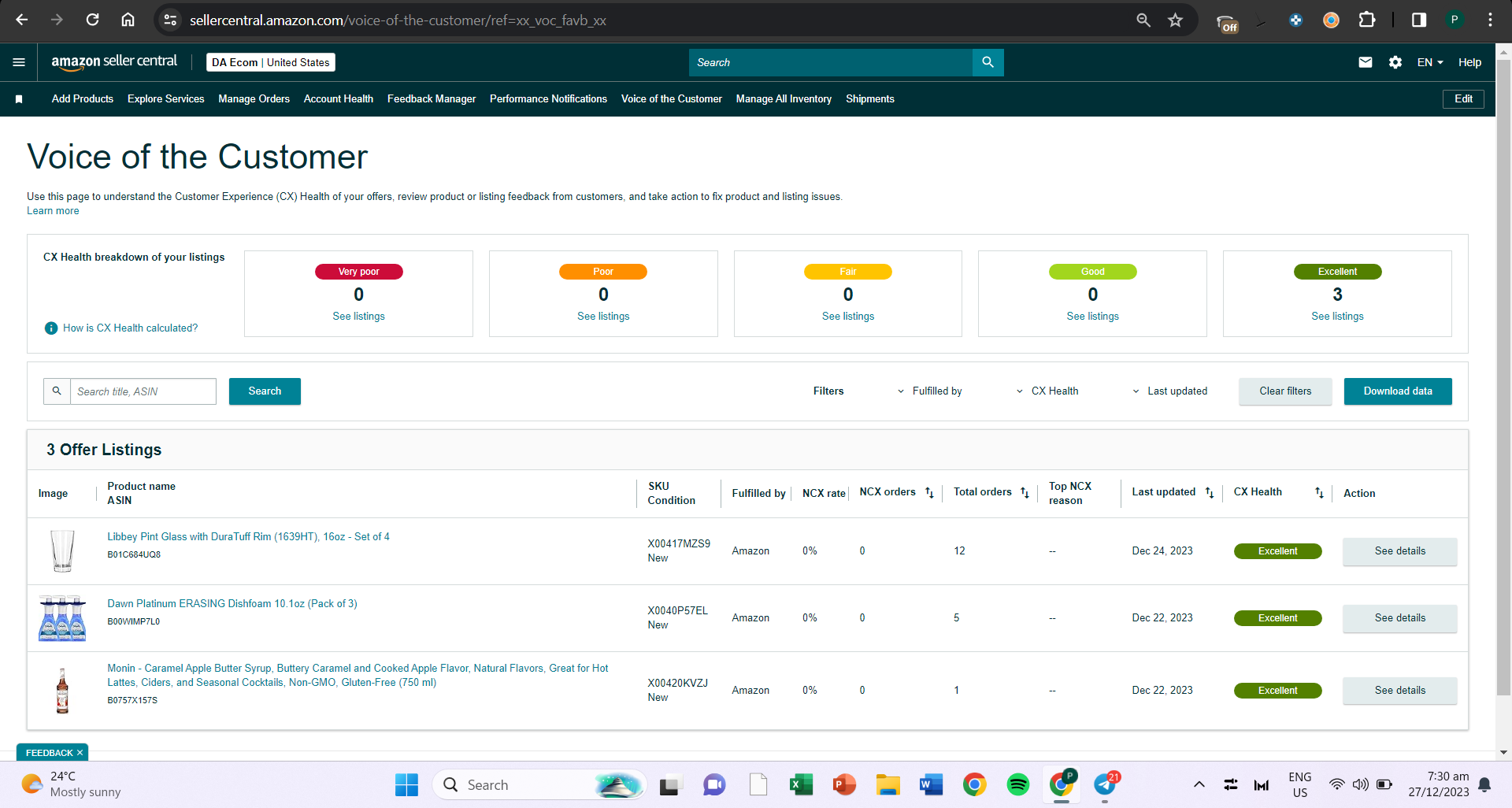Click the Help link in header
This screenshot has width=1512, height=808.
click(x=1469, y=62)
